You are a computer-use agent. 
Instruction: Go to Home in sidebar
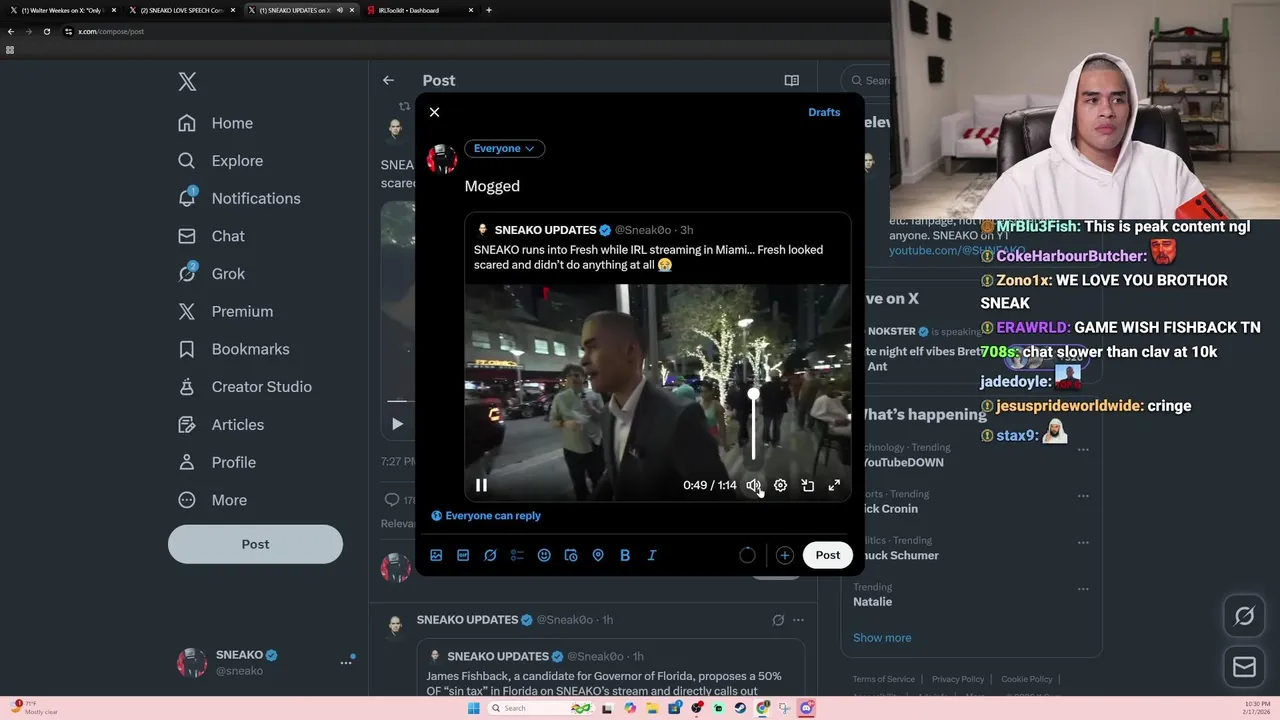216,123
